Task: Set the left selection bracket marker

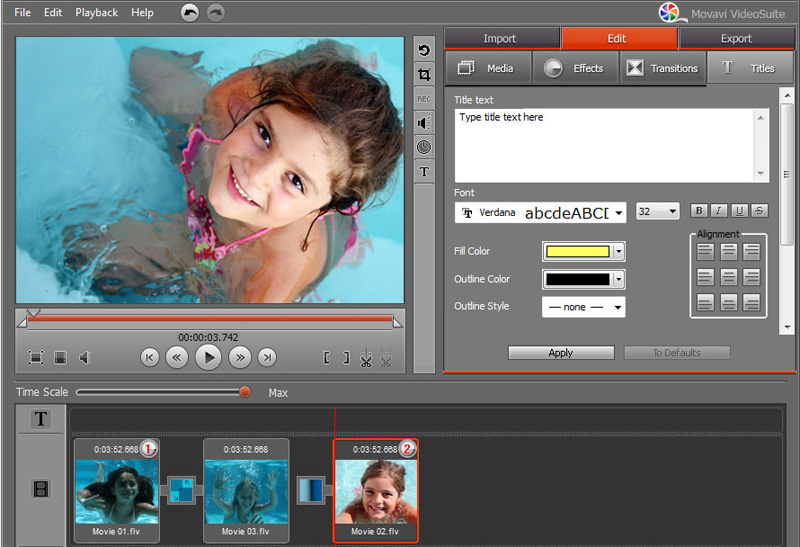Action: click(x=327, y=358)
